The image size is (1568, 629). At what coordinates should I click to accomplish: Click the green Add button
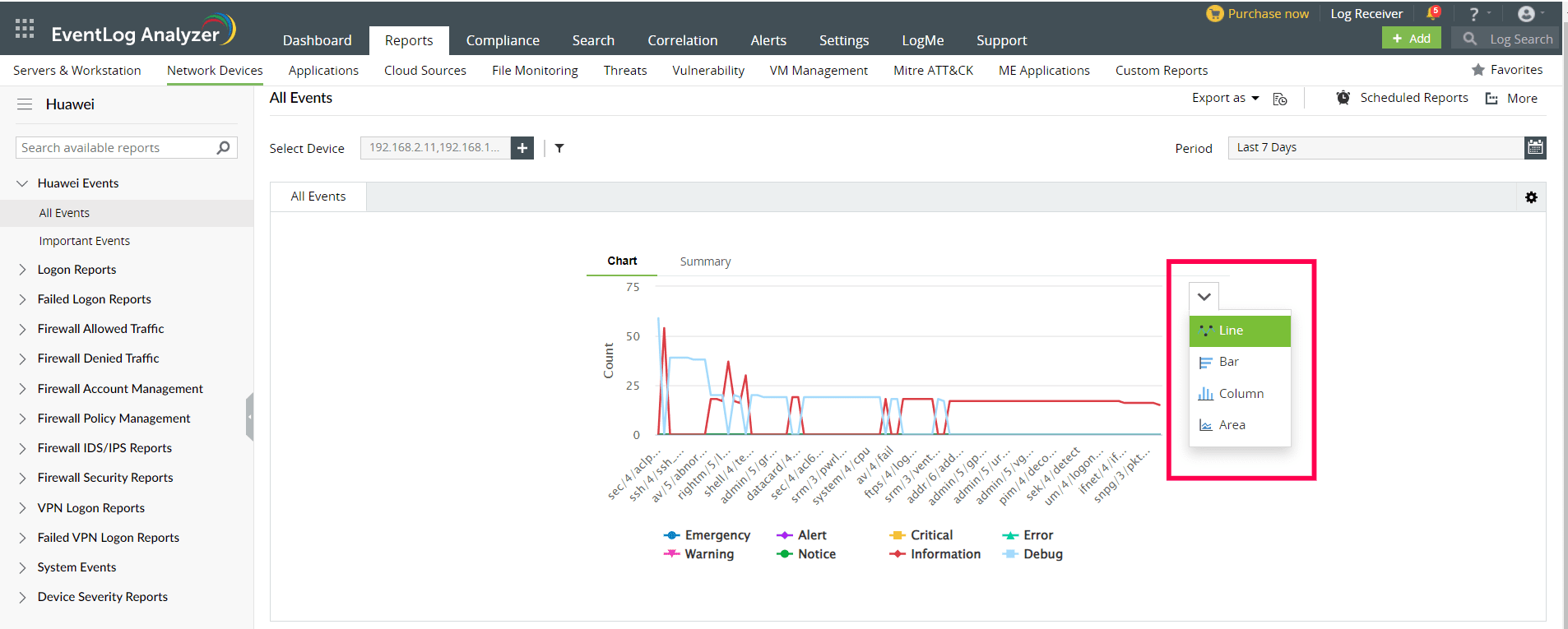click(x=1411, y=39)
